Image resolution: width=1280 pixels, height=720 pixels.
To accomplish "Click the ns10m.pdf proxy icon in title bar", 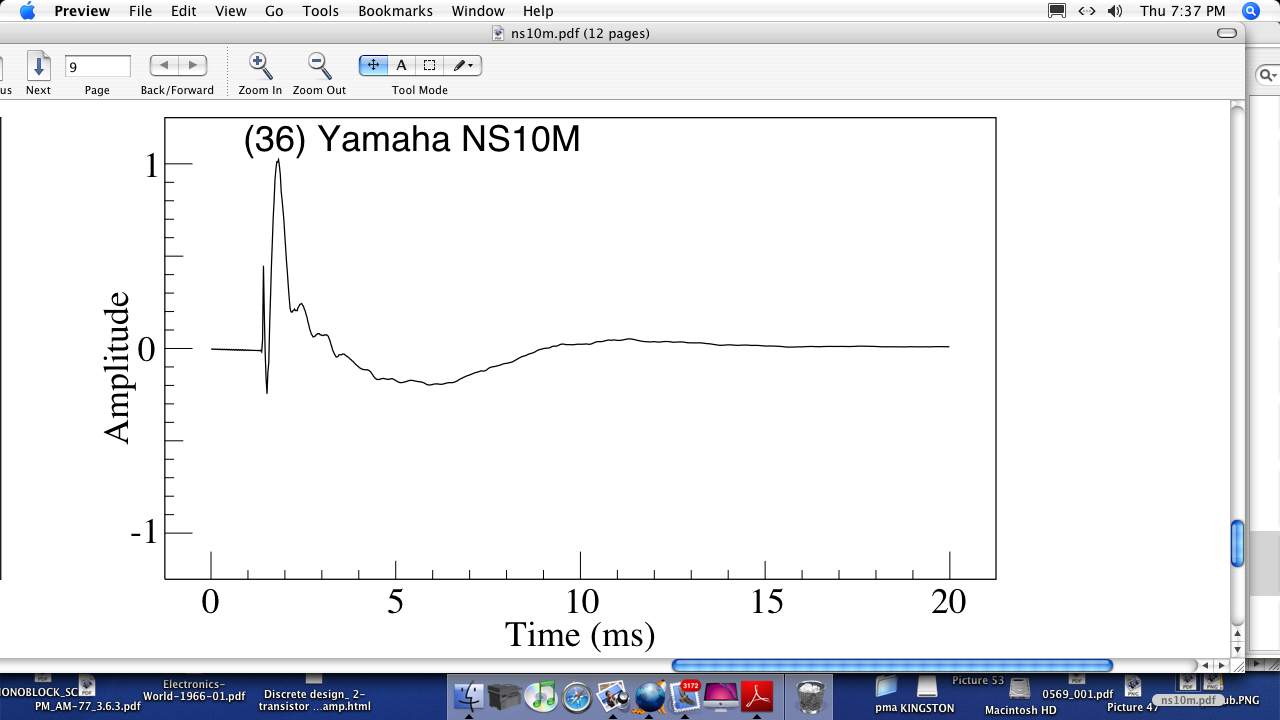I will click(x=499, y=33).
